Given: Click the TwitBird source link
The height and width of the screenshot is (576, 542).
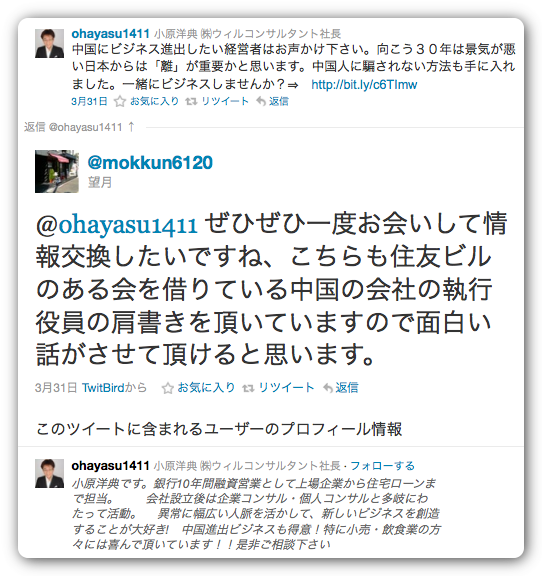Looking at the screenshot, I should [x=103, y=388].
